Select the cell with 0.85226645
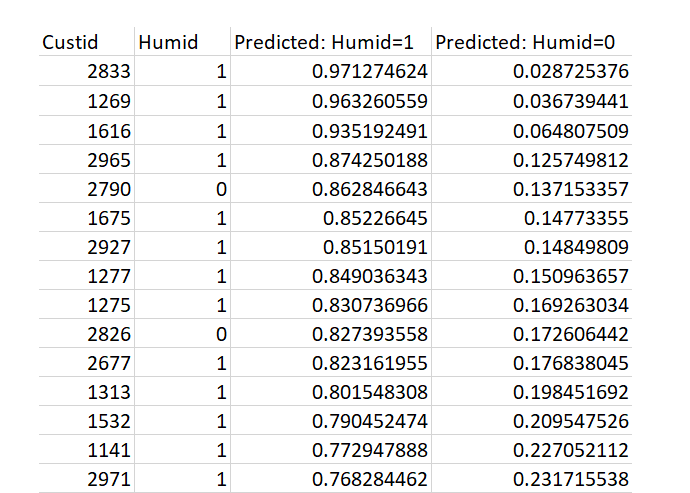 click(x=331, y=218)
